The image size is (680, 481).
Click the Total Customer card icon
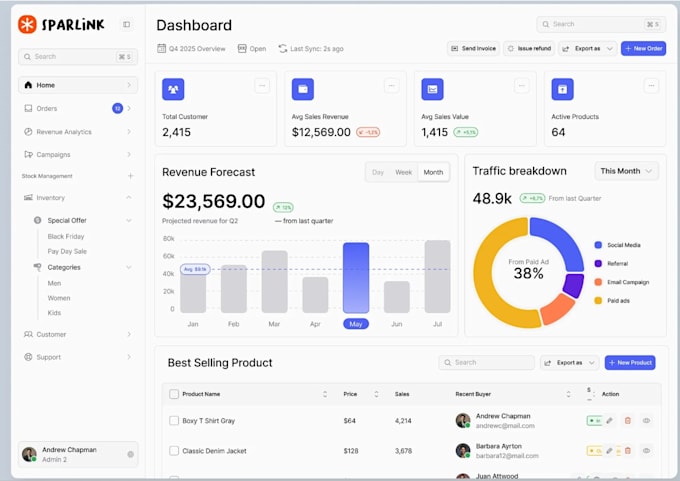[x=173, y=89]
